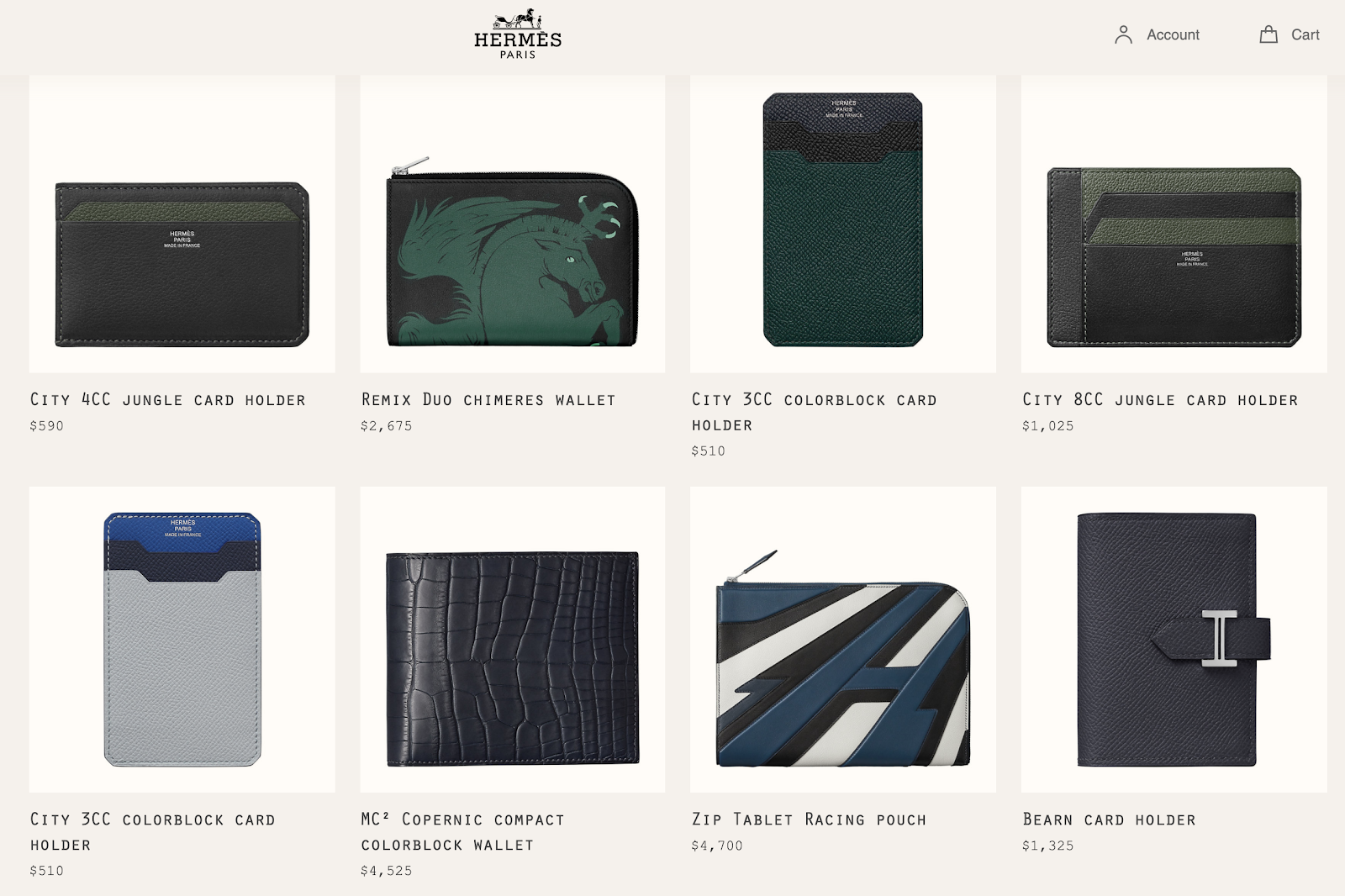The height and width of the screenshot is (896, 1345).
Task: Select City 8CC jungle card holder title
Action: [x=1160, y=400]
